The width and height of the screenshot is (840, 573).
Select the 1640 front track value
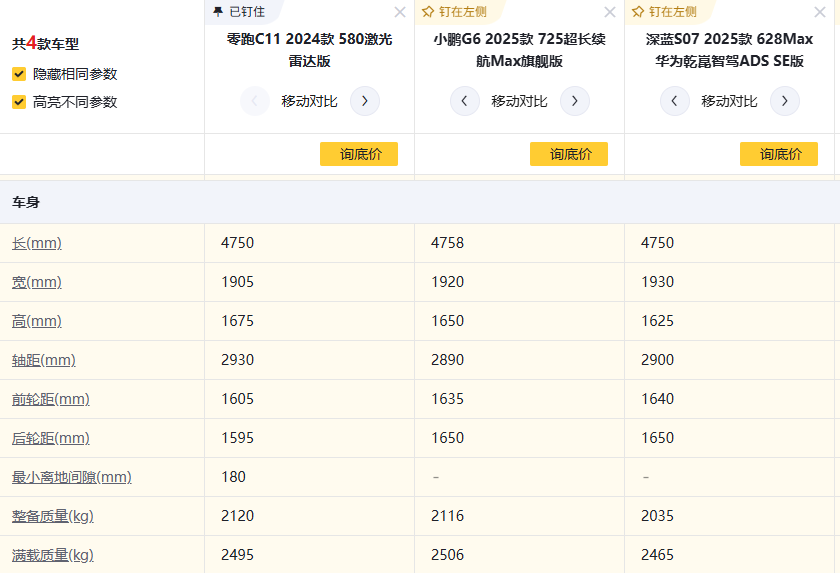click(x=657, y=399)
